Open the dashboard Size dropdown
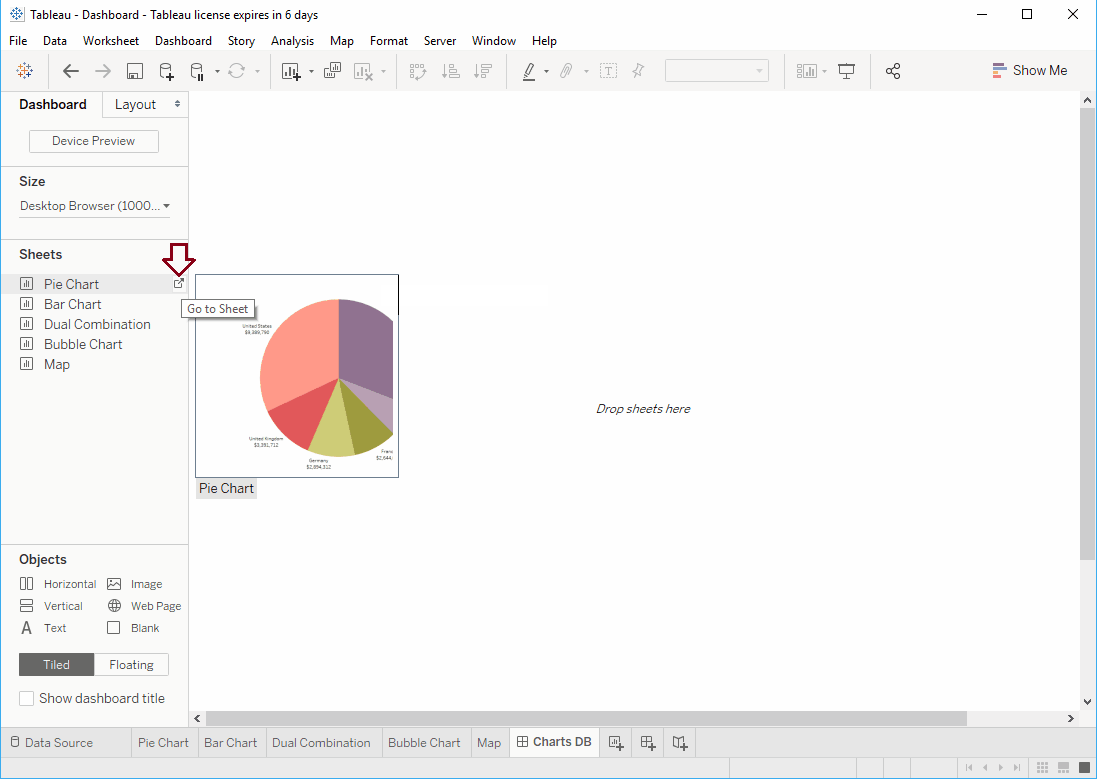This screenshot has width=1097, height=779. (x=94, y=206)
